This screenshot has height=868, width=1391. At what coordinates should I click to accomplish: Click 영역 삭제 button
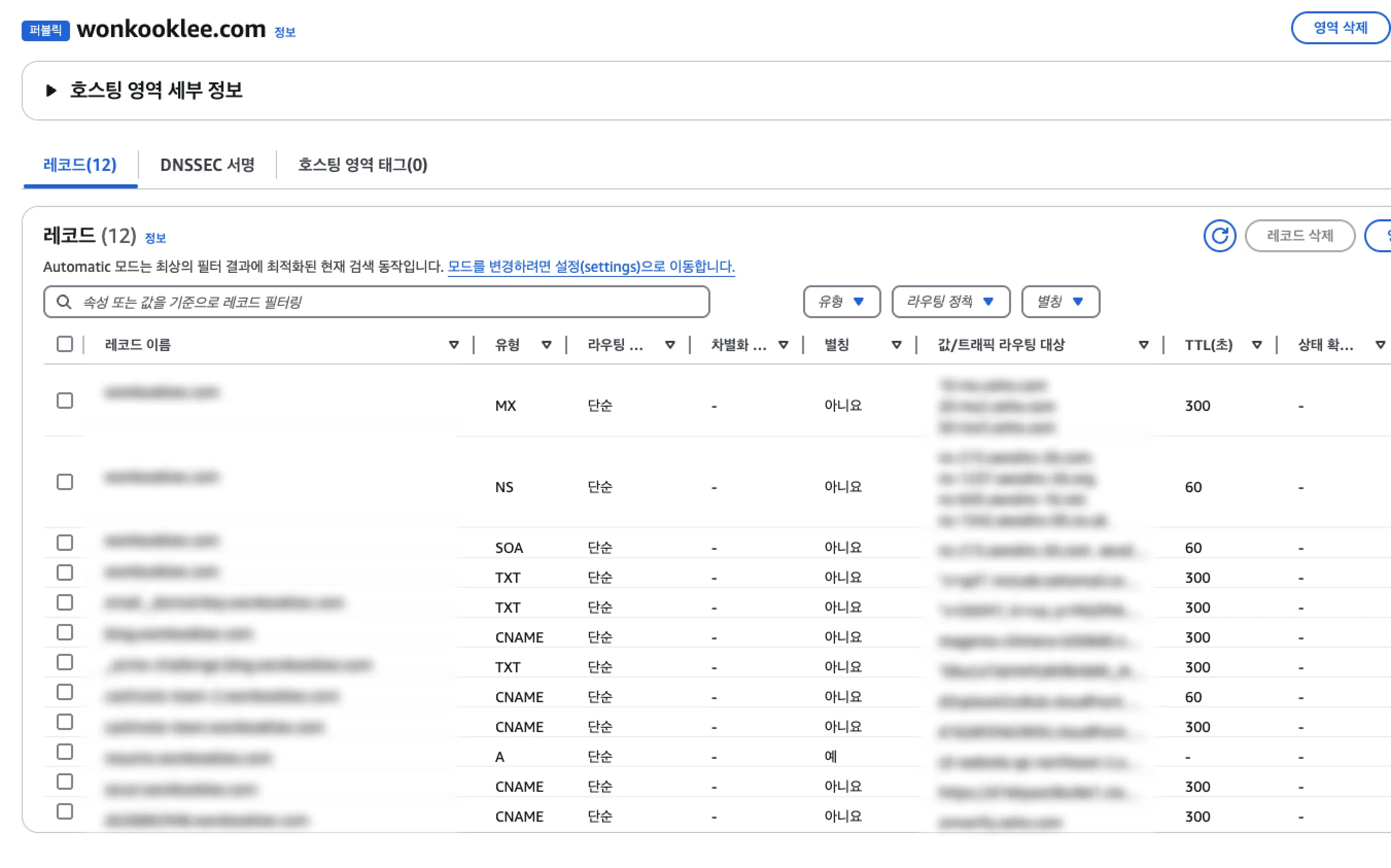[x=1341, y=28]
